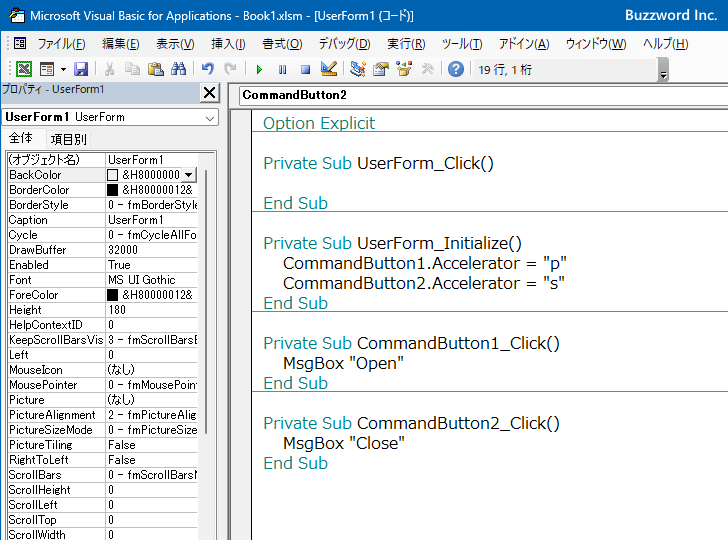Viewport: 728px width, 540px height.
Task: Open the Properties Window icon
Action: click(x=381, y=69)
